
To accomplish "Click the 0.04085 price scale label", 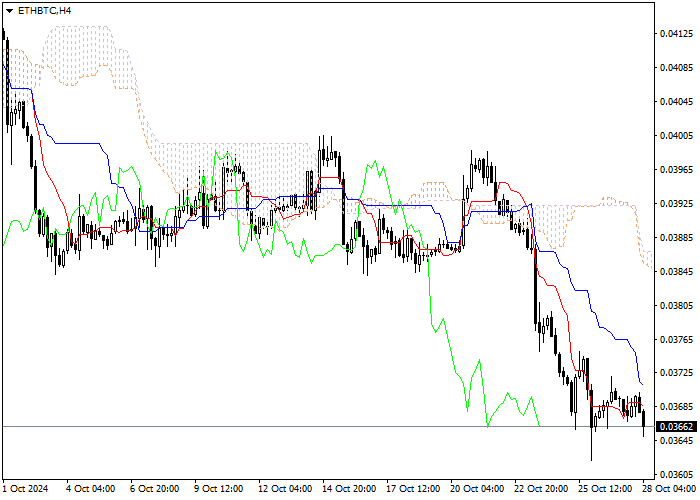I will 677,68.
